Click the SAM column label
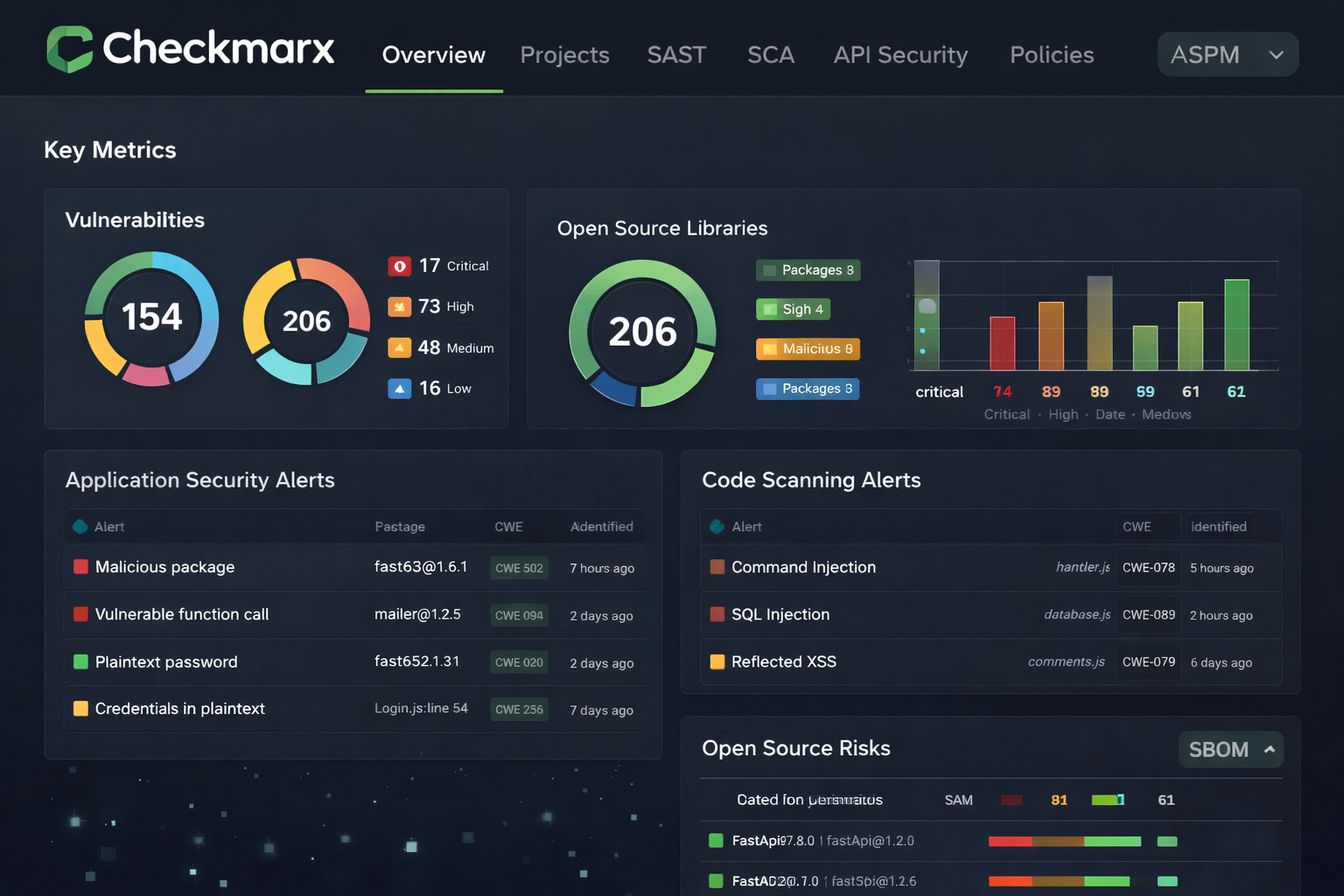The image size is (1344, 896). click(x=959, y=800)
